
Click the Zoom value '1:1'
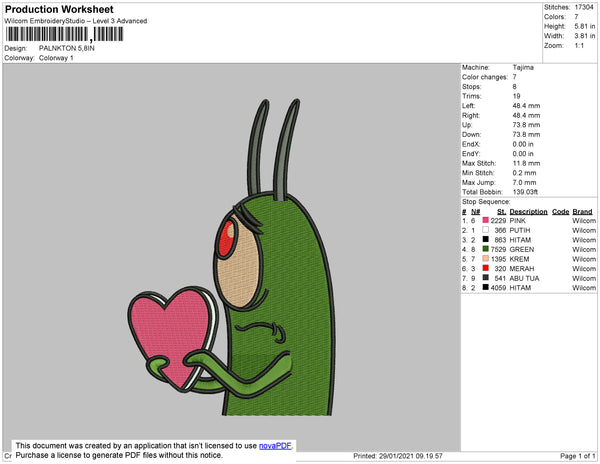point(579,46)
